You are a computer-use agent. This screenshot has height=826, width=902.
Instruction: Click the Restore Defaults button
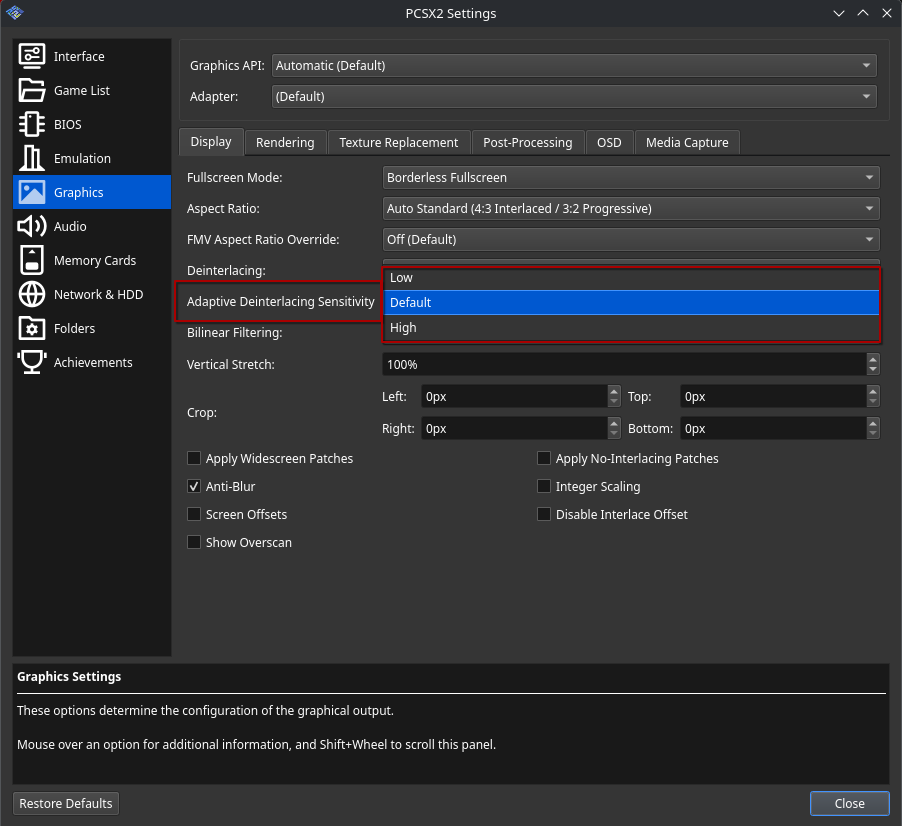[x=67, y=804]
